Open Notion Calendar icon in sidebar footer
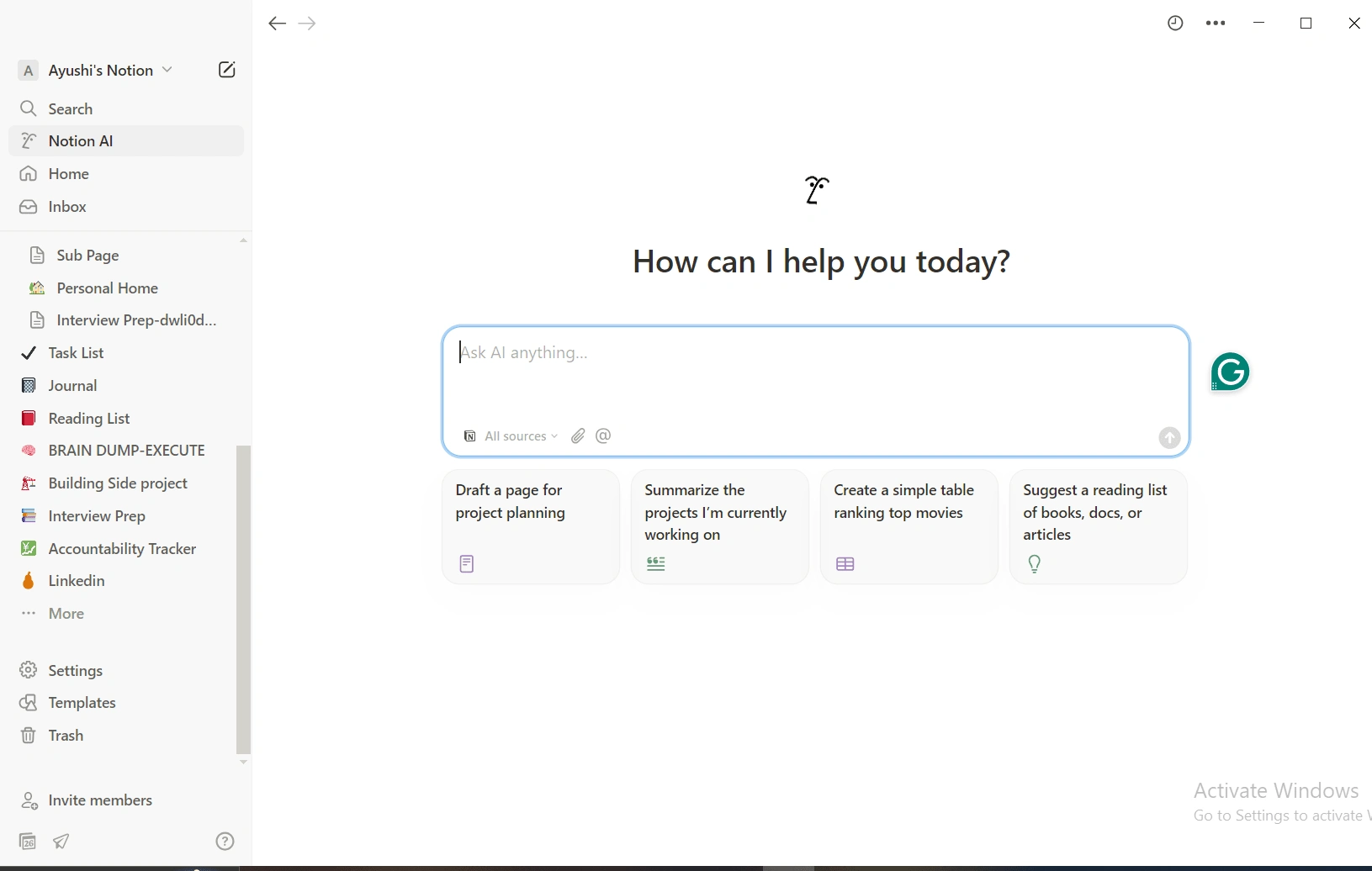Screen dimensions: 1372x871 (x=28, y=841)
